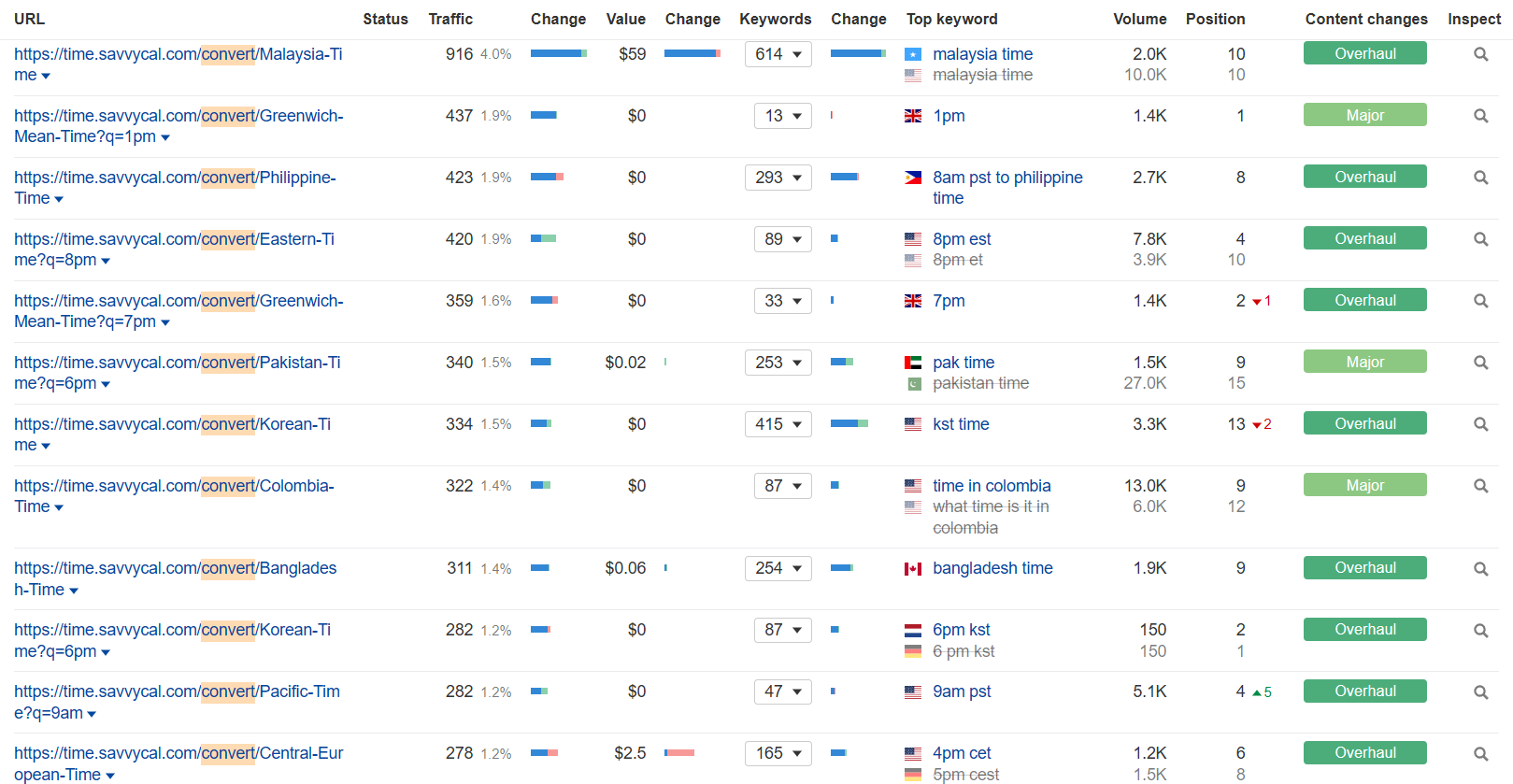Sort by Keywords column header
The width and height of the screenshot is (1513, 784).
pos(775,19)
